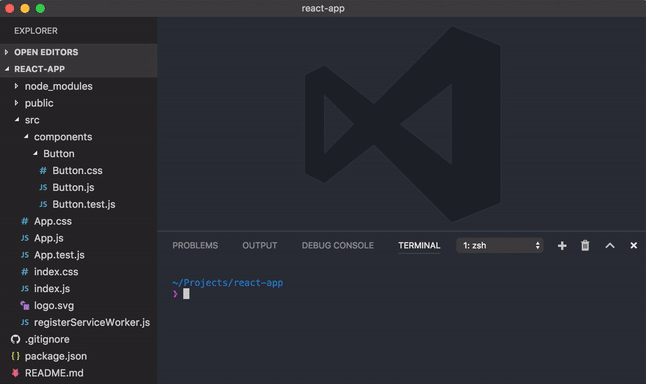
Task: Click the green zoom window button
Action: point(40,8)
